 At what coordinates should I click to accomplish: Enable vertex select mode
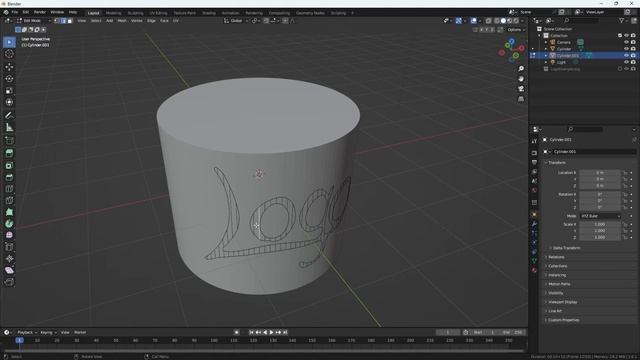click(57, 20)
